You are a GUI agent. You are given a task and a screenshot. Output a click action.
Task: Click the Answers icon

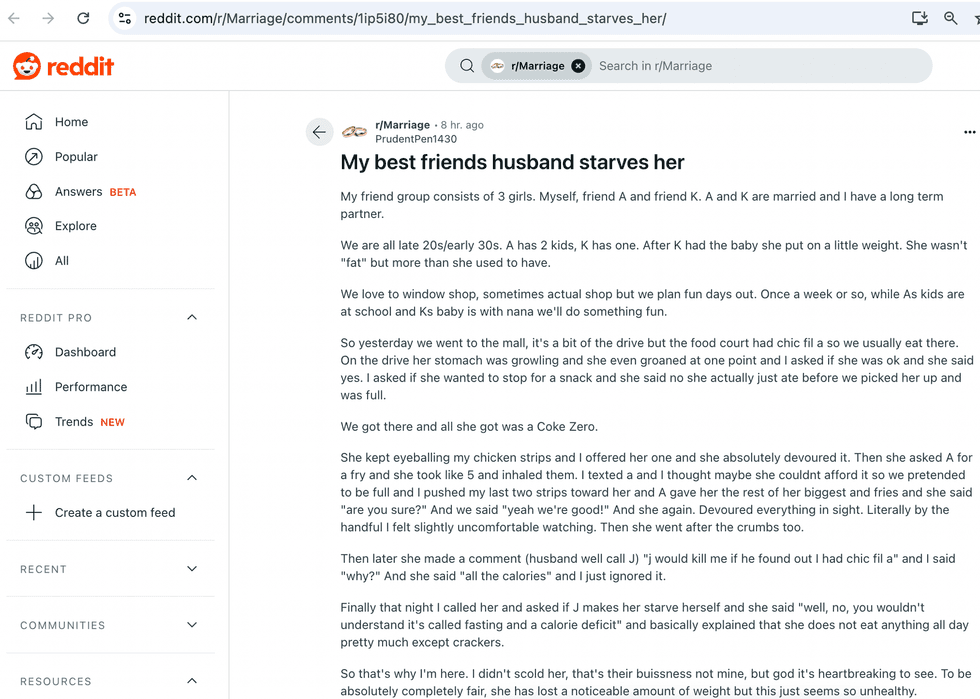click(34, 192)
